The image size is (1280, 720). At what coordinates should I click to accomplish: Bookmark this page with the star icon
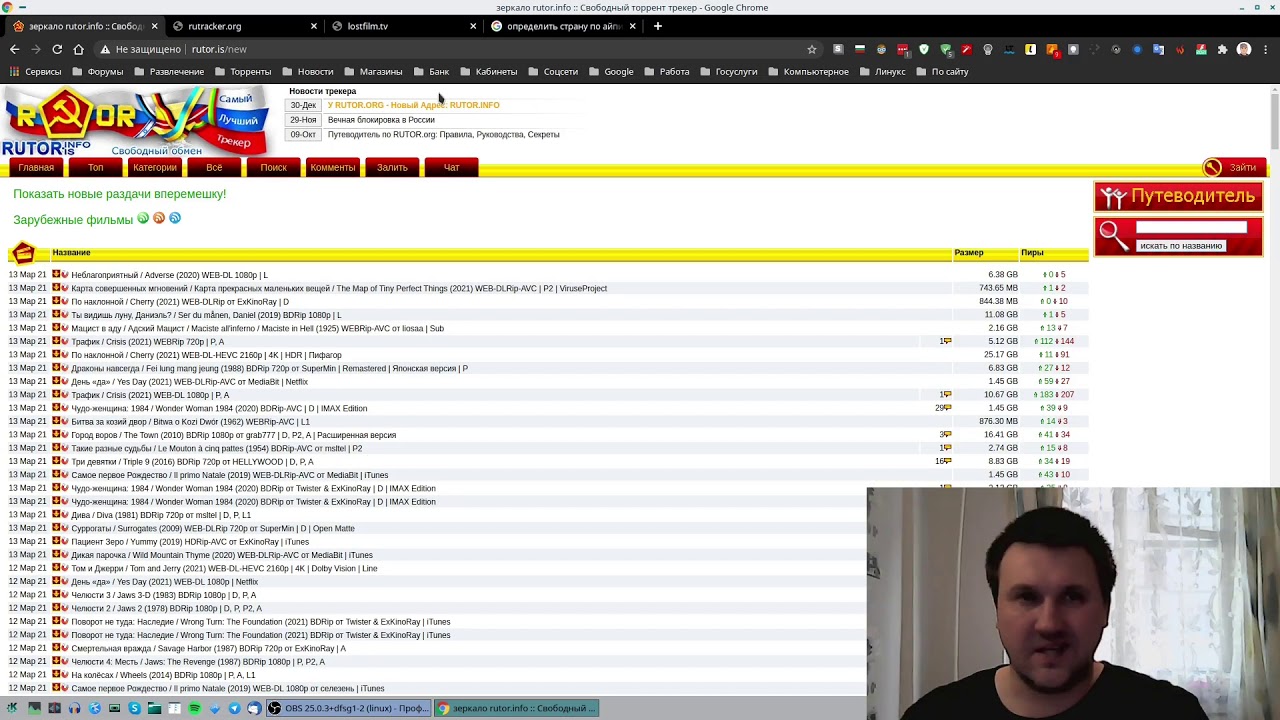812,49
